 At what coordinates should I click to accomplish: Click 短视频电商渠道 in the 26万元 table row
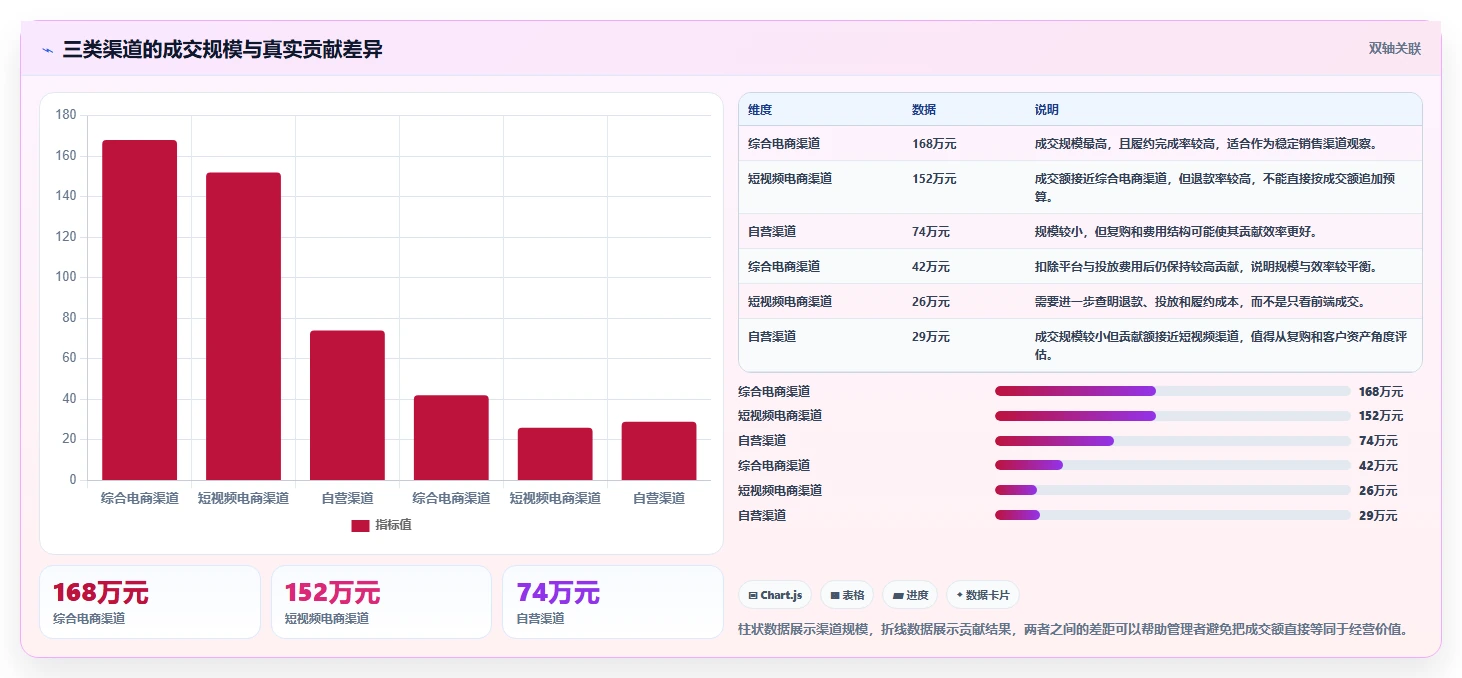pyautogui.click(x=790, y=302)
